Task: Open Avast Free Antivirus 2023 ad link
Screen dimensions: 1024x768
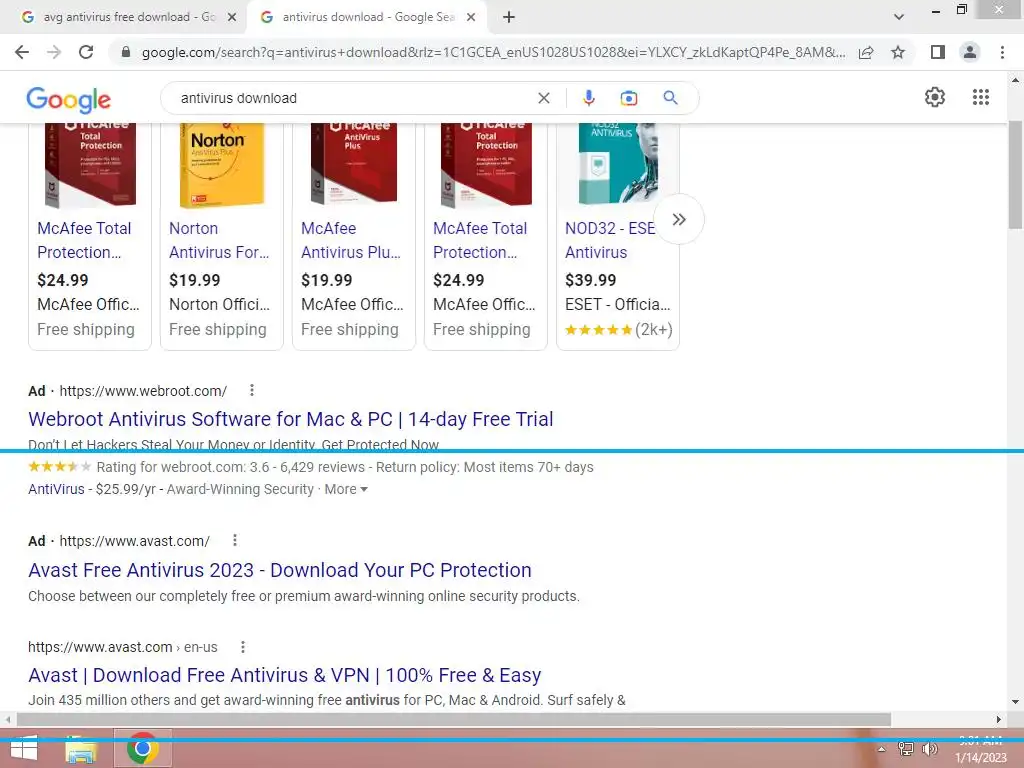Action: tap(280, 570)
